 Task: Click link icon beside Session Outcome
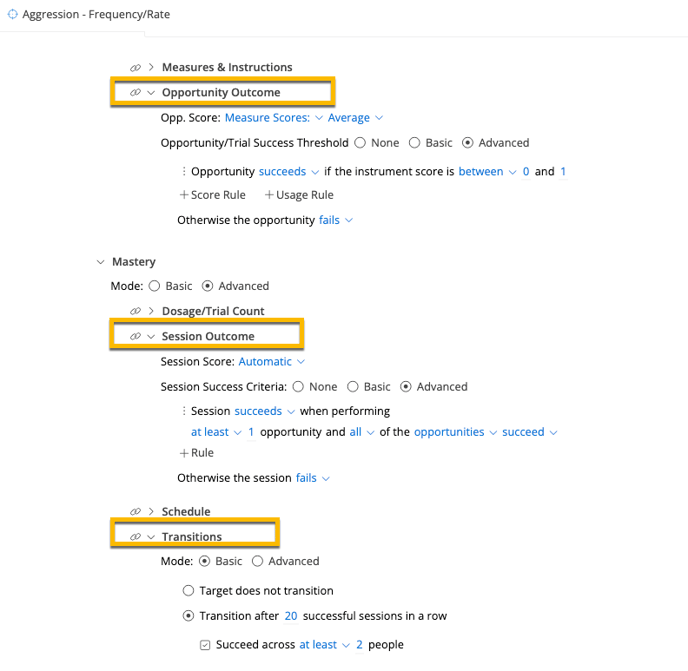[x=135, y=336]
